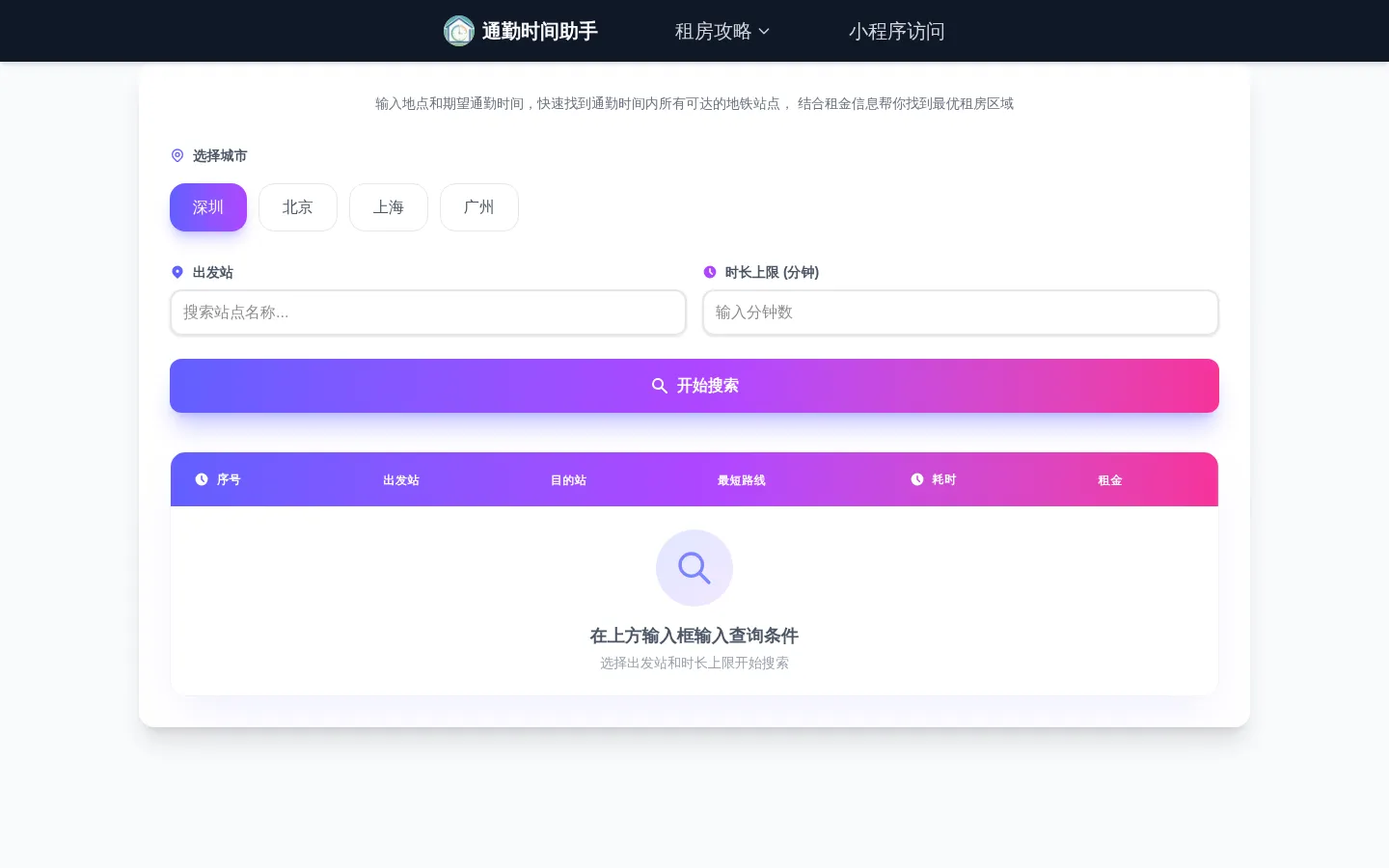1389x868 pixels.
Task: Select 上海 as the city
Action: click(x=389, y=207)
